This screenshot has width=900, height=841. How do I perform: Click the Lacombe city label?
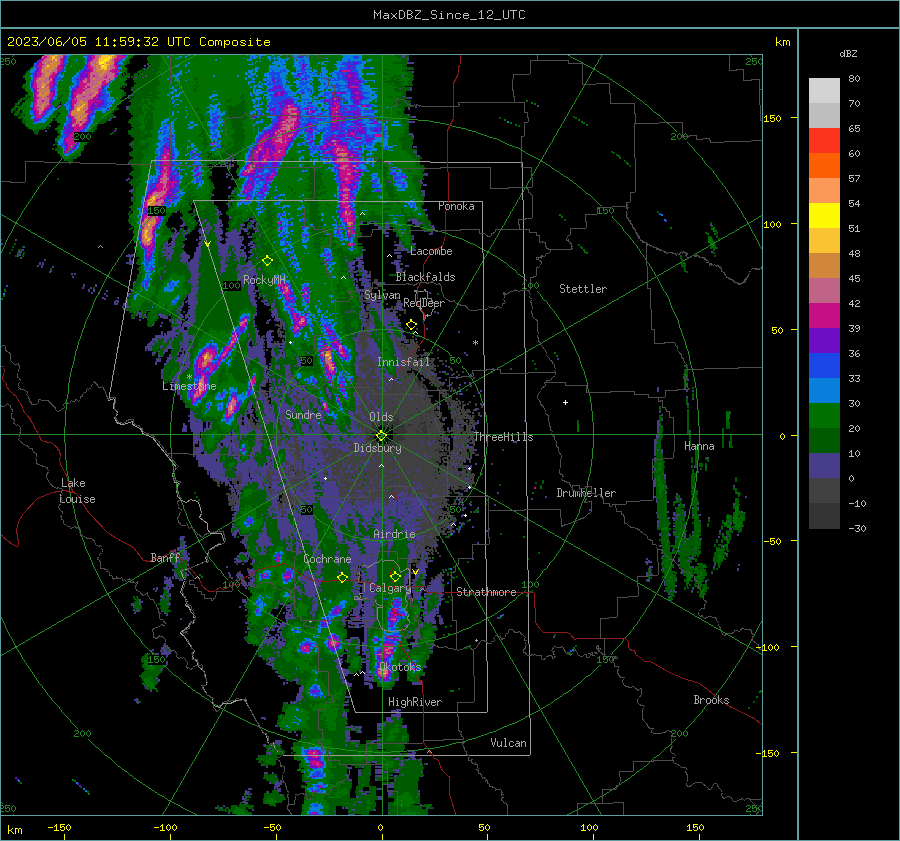431,251
